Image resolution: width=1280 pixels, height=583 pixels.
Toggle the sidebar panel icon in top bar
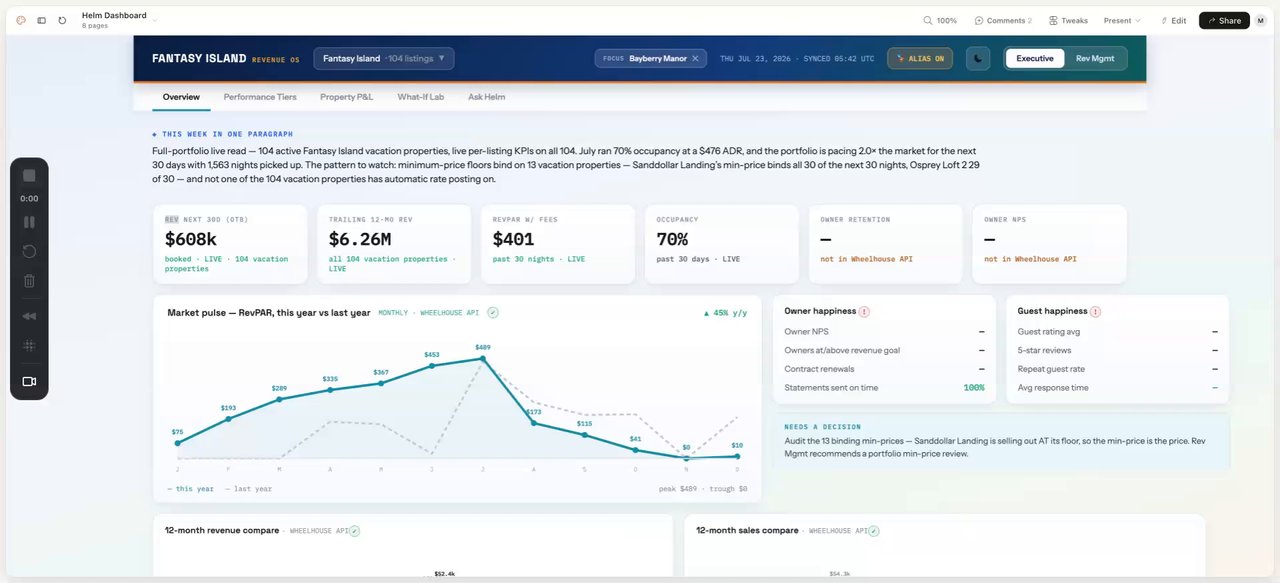41,20
